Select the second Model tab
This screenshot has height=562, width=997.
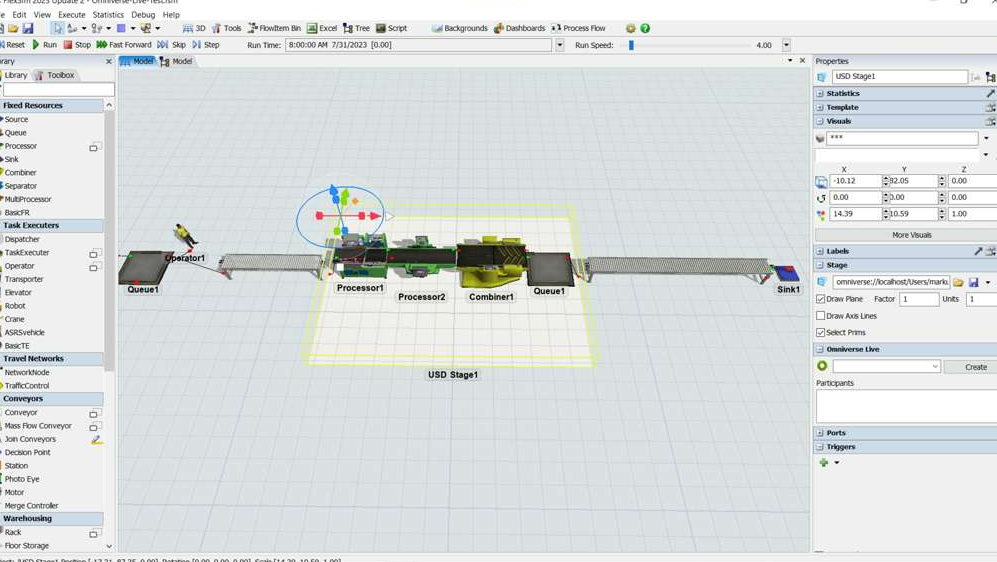click(x=177, y=61)
